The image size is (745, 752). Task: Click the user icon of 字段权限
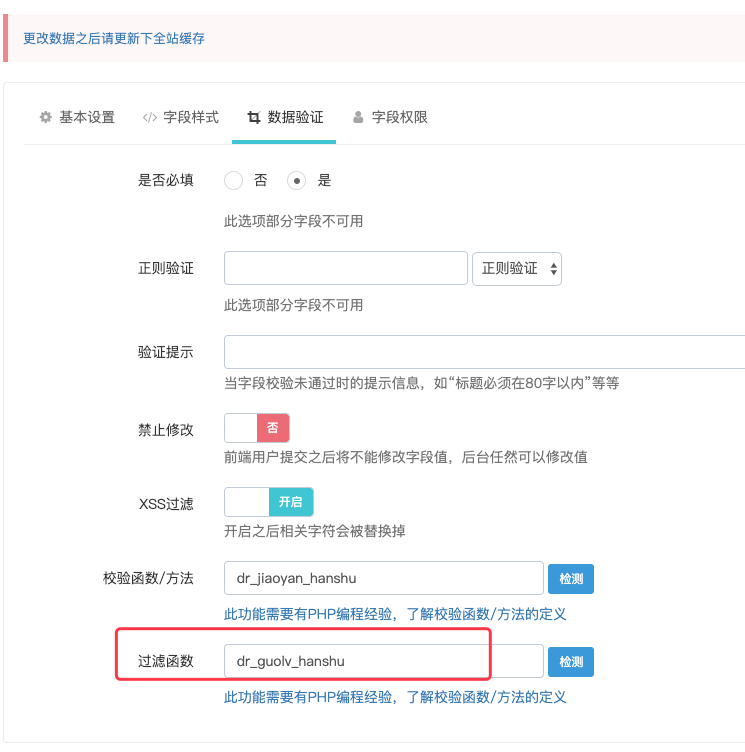(x=358, y=117)
